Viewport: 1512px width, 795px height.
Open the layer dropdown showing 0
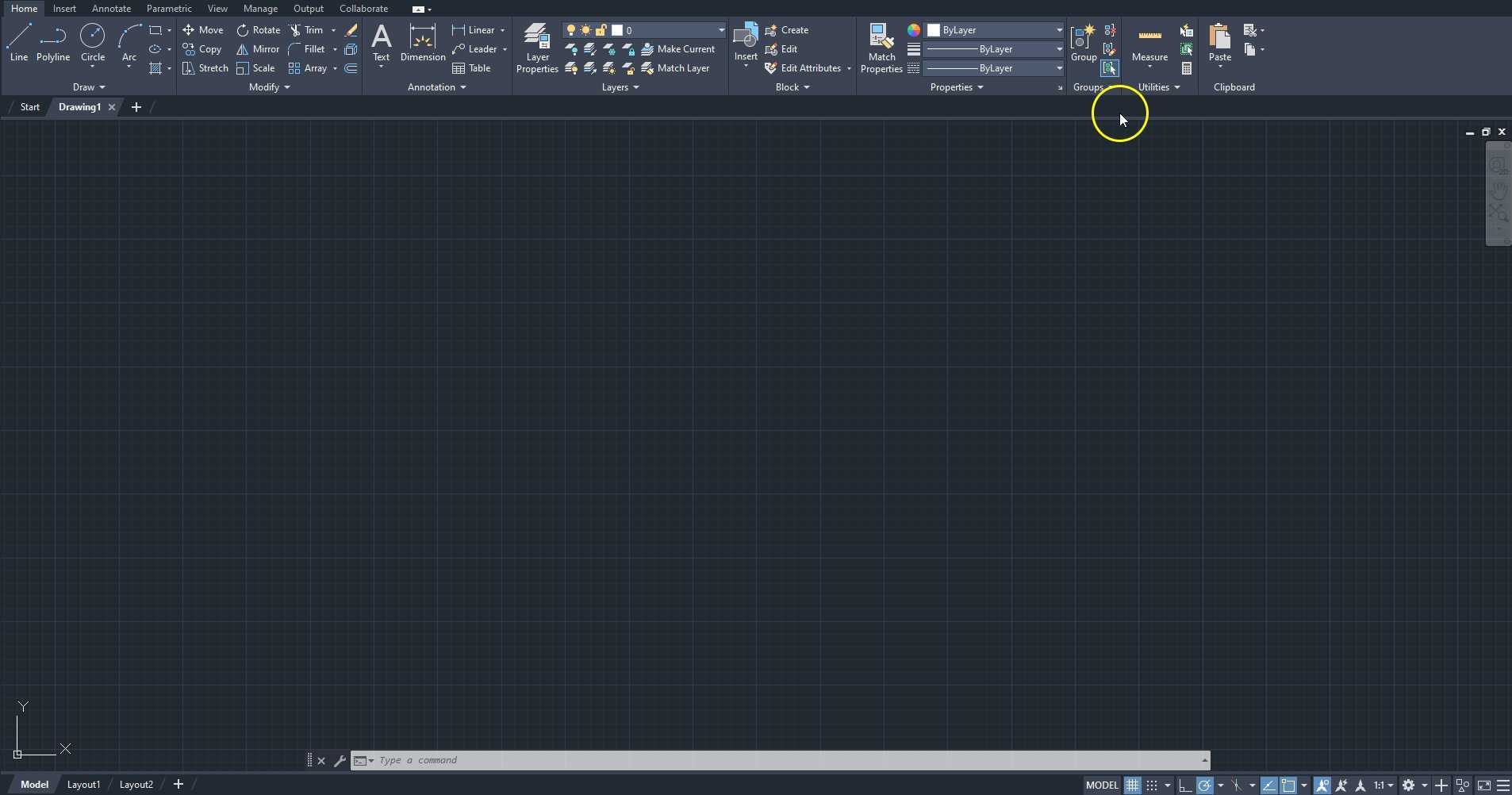pyautogui.click(x=643, y=30)
